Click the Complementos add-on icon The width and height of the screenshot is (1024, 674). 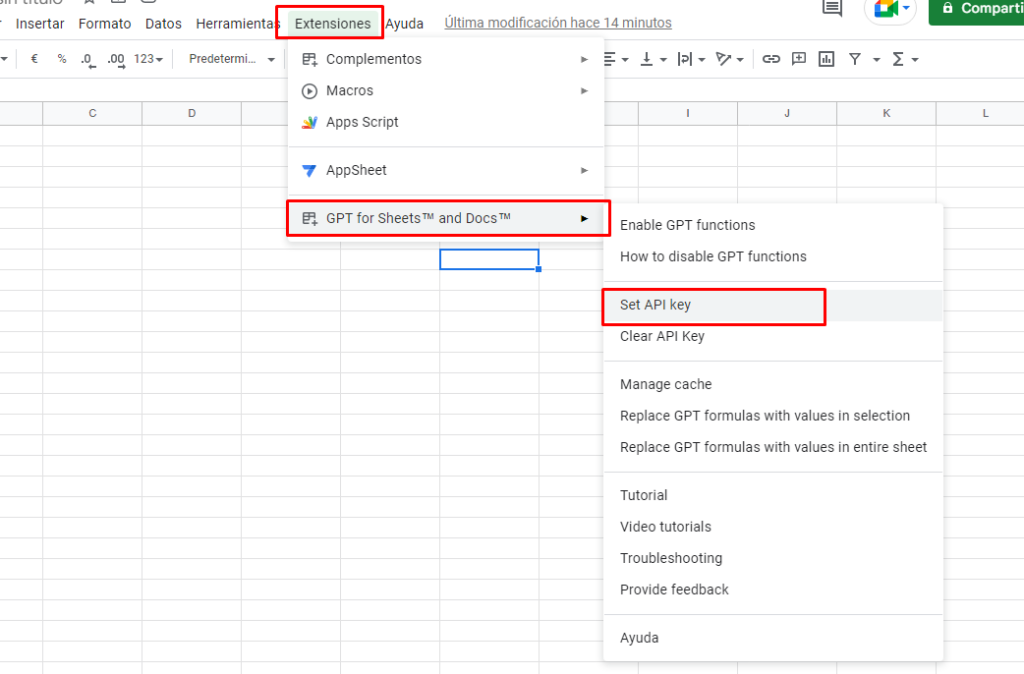click(x=310, y=59)
